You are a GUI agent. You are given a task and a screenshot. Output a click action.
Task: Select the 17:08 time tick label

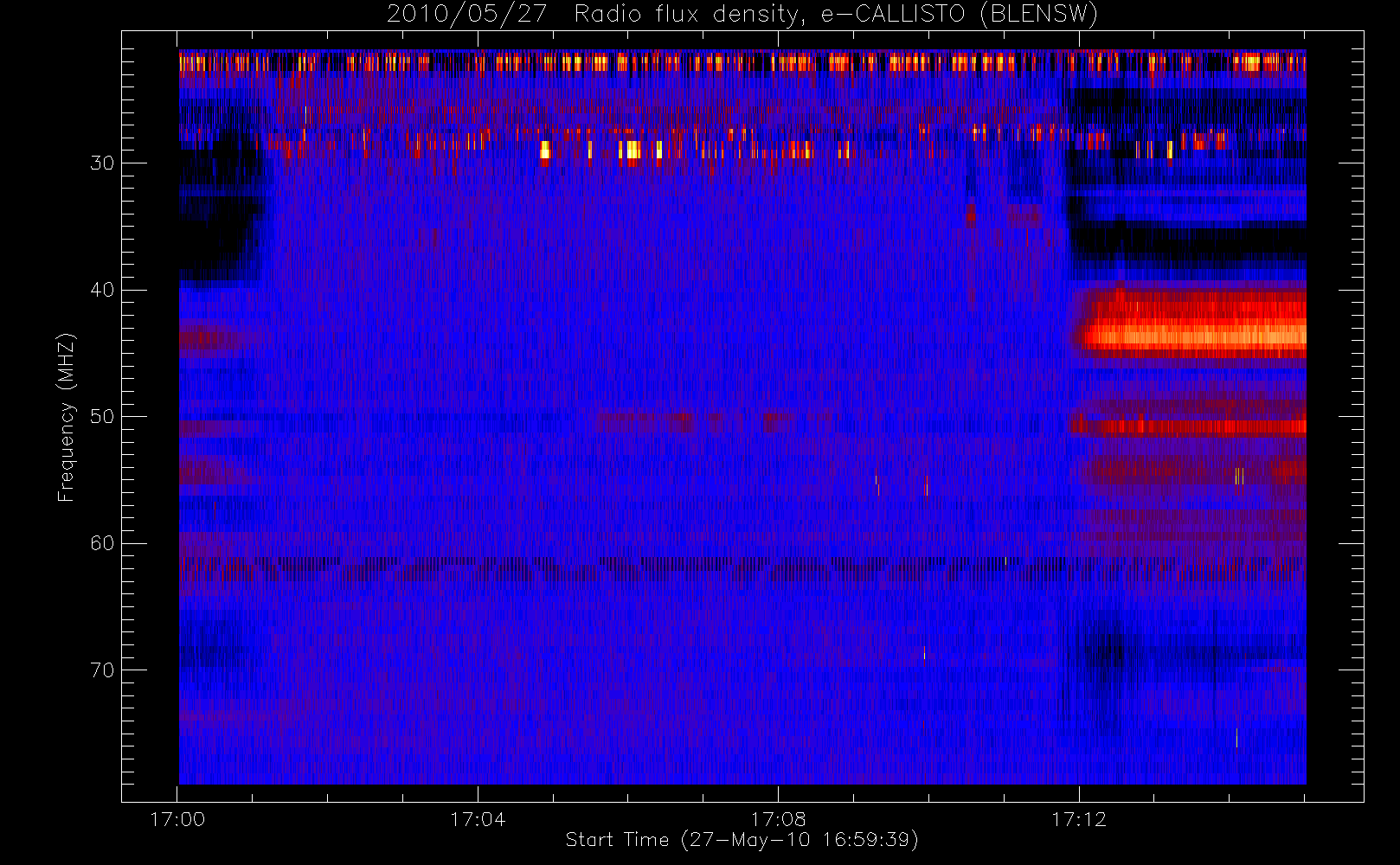tap(778, 819)
